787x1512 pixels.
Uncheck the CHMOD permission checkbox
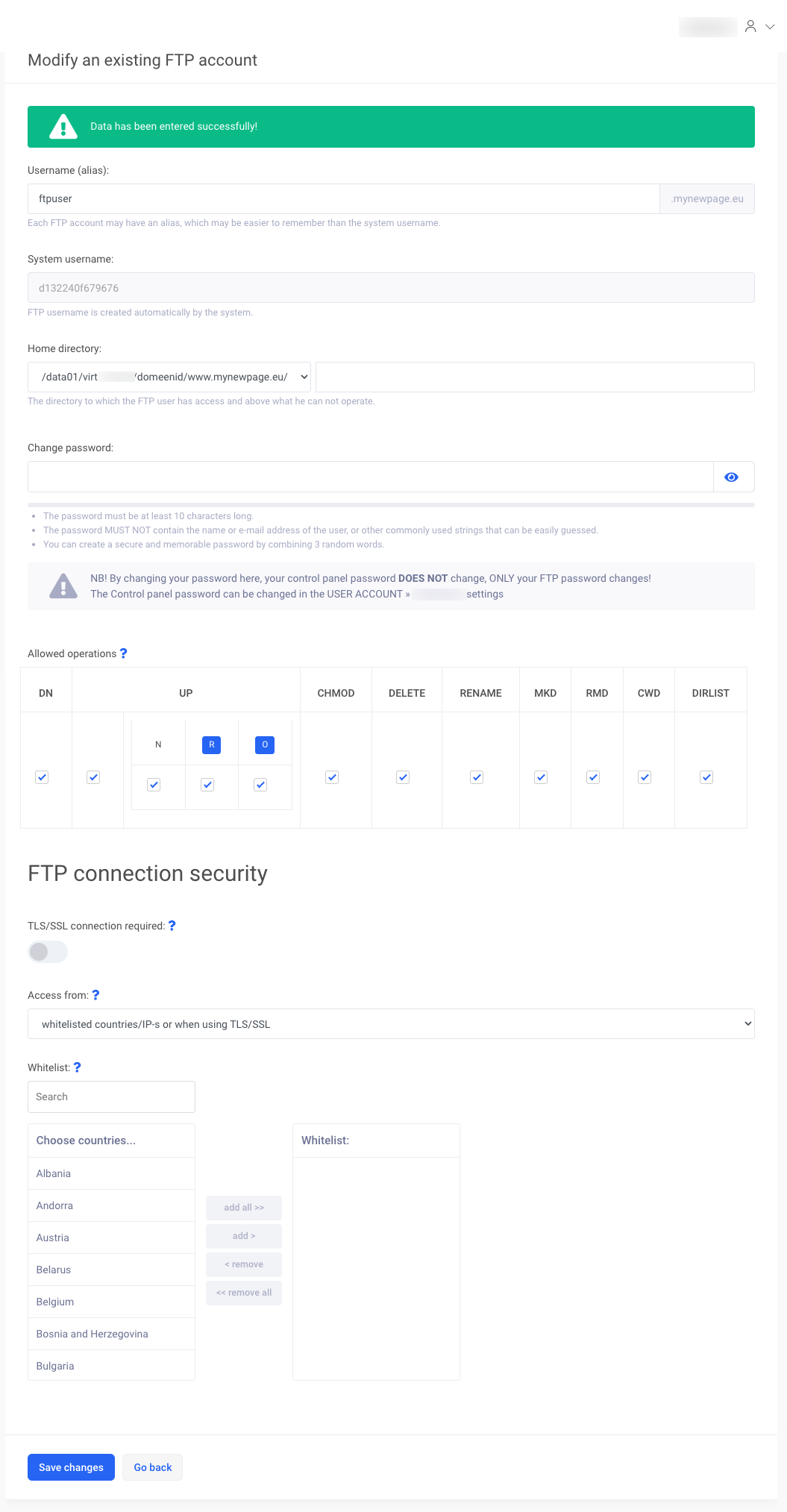(332, 777)
